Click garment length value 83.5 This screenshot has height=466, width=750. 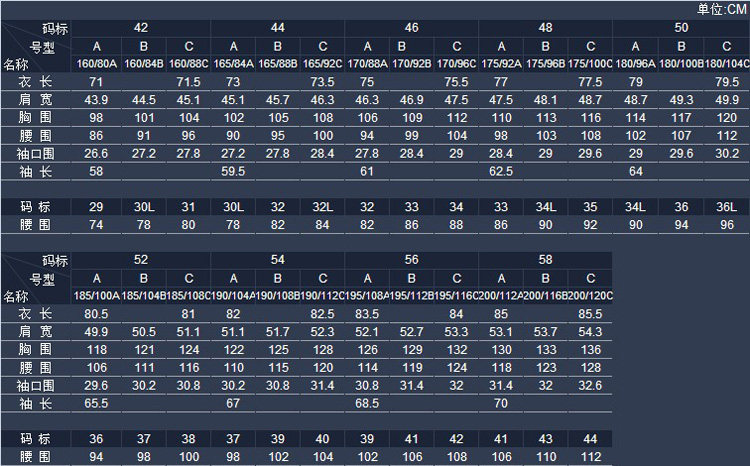click(367, 314)
